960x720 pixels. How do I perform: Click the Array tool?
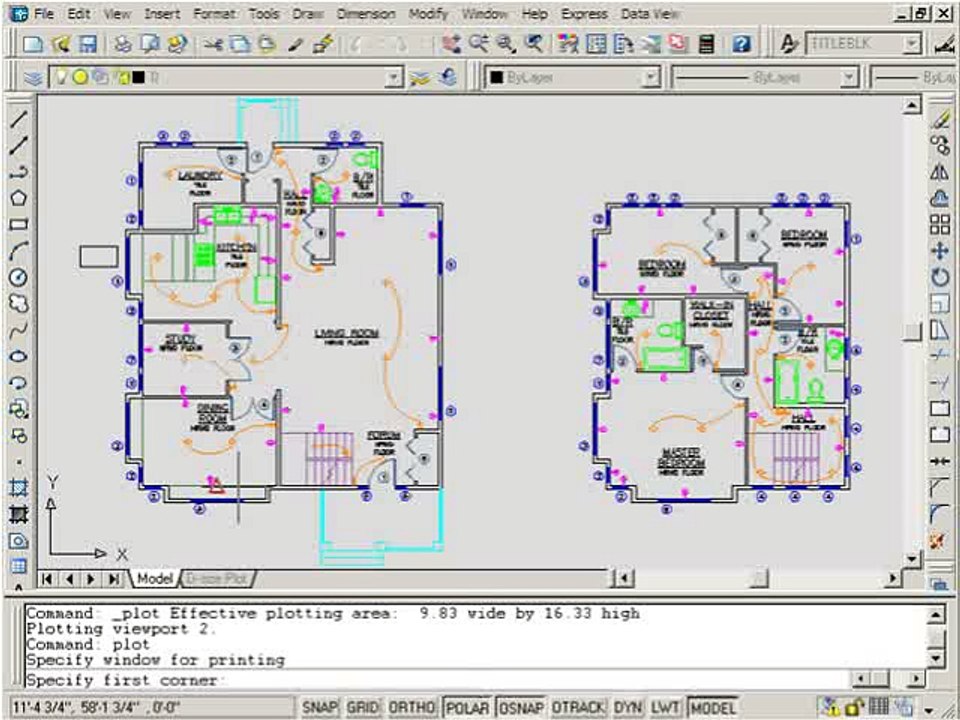[x=940, y=224]
